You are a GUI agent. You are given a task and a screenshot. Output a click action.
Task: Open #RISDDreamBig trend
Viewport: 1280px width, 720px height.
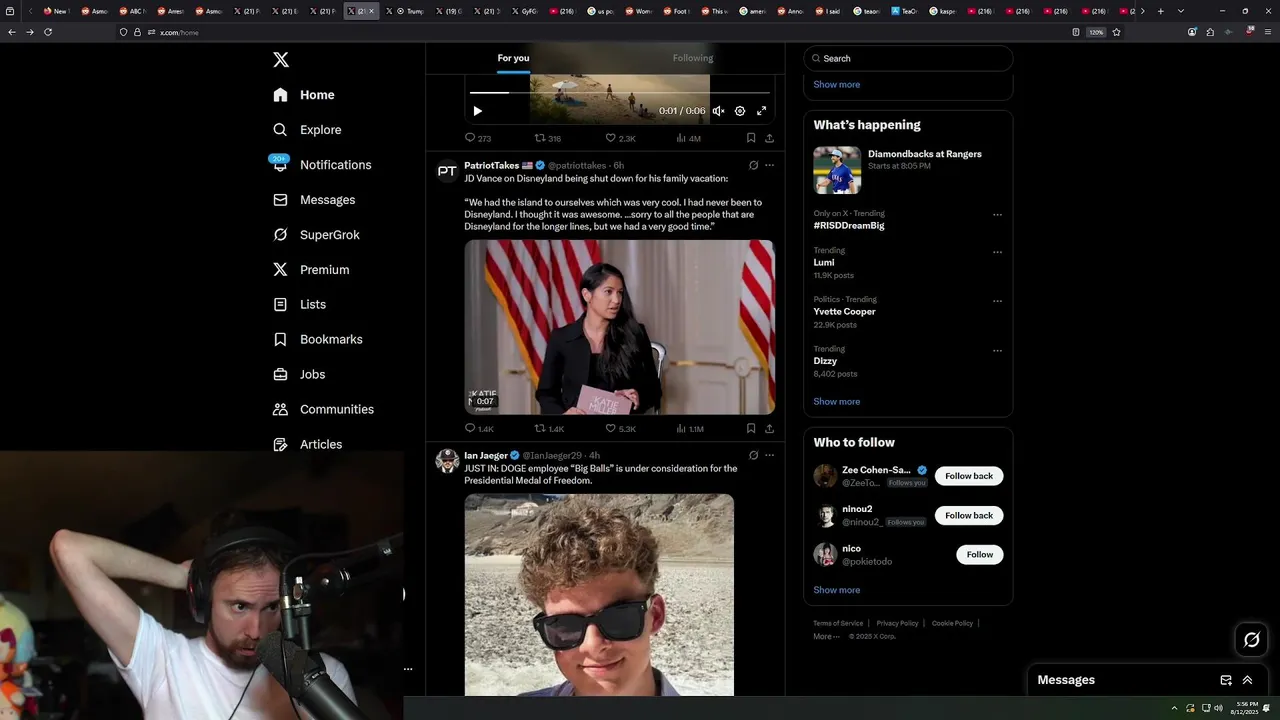coord(849,226)
